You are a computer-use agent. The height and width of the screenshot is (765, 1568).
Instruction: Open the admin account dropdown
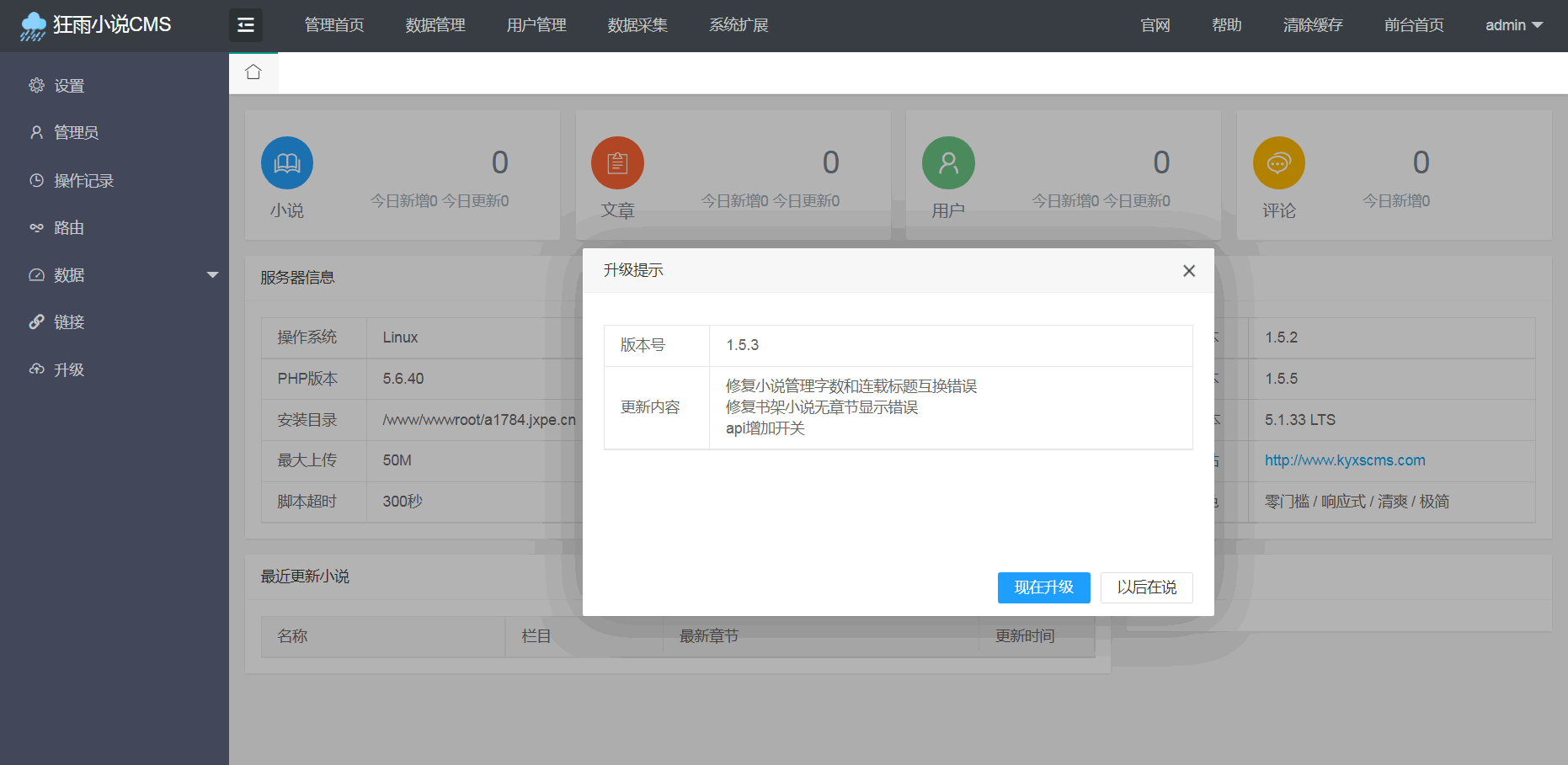pyautogui.click(x=1513, y=25)
